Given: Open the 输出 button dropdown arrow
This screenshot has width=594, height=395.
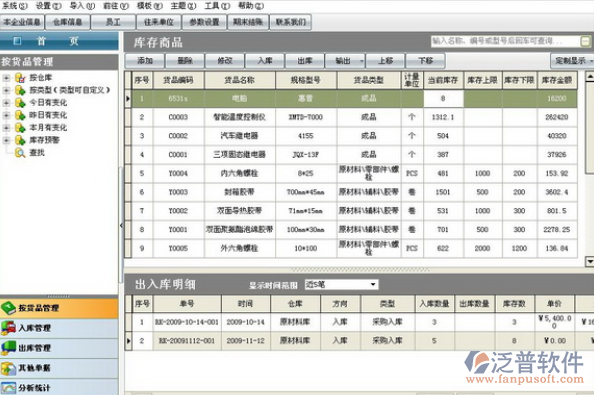Looking at the screenshot, I should click(362, 61).
